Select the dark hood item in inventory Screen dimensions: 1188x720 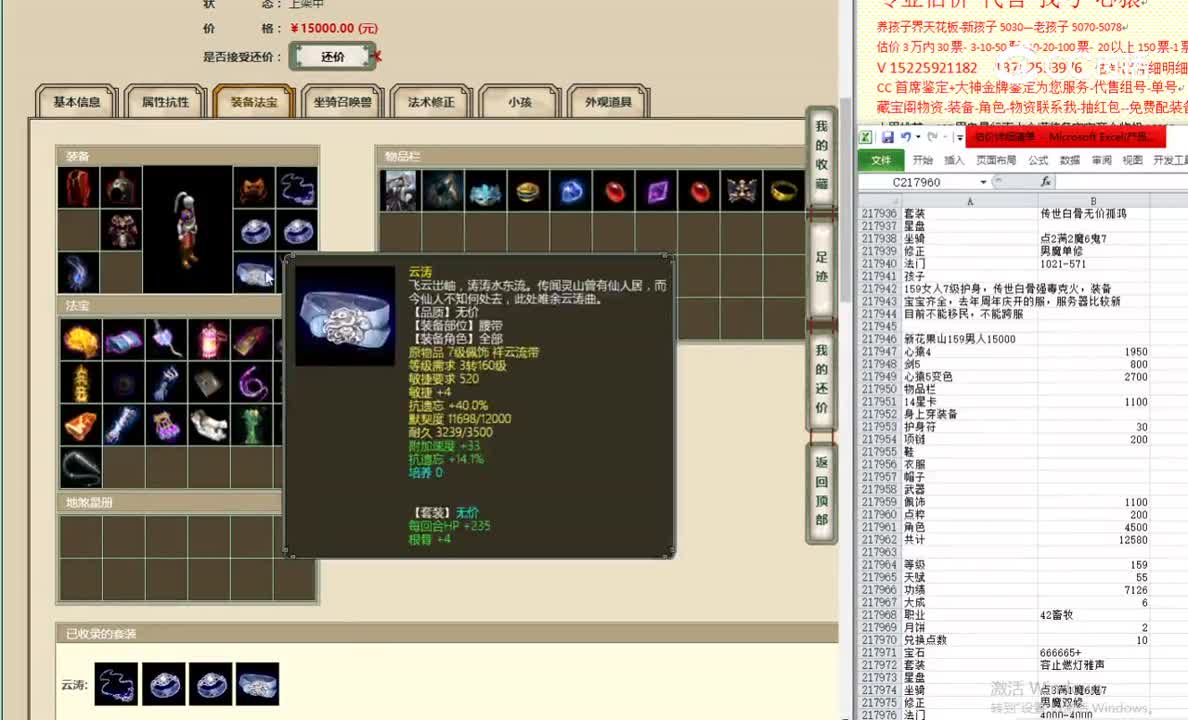(x=443, y=190)
